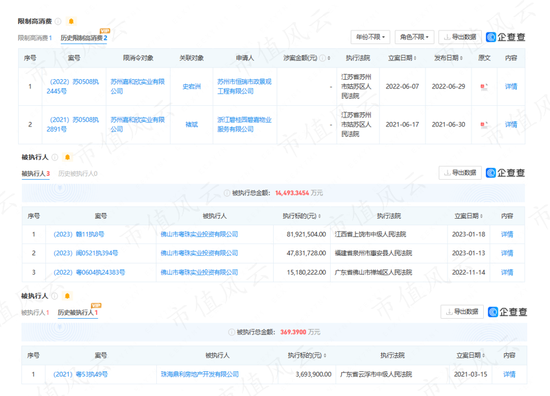This screenshot has height=396, width=550.
Task: Open the applicant company link in the 2022-06-07 row
Action: coord(244,87)
